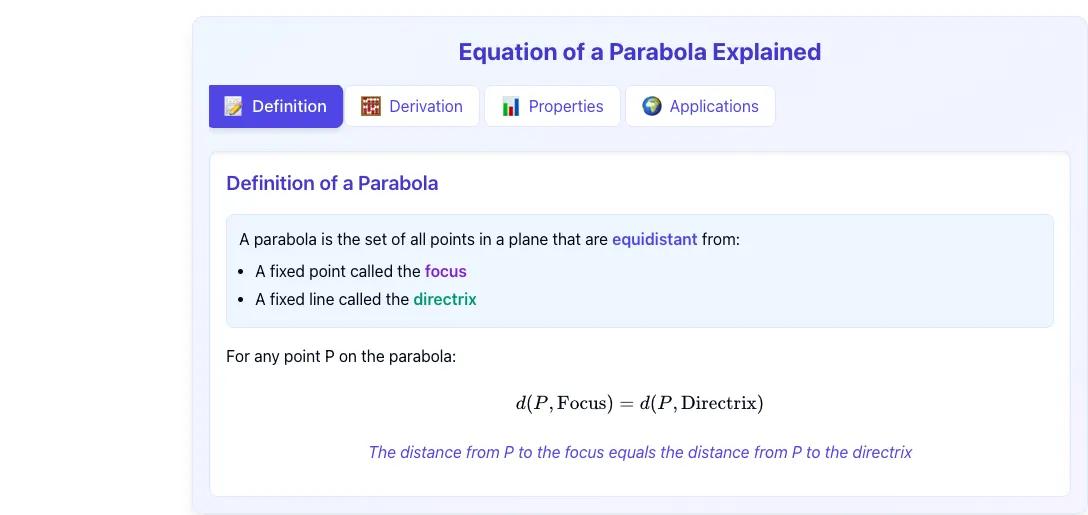Click the bullet A fixed point called the focus
Screen dimensions: 1088x515
pyautogui.click(x=361, y=271)
